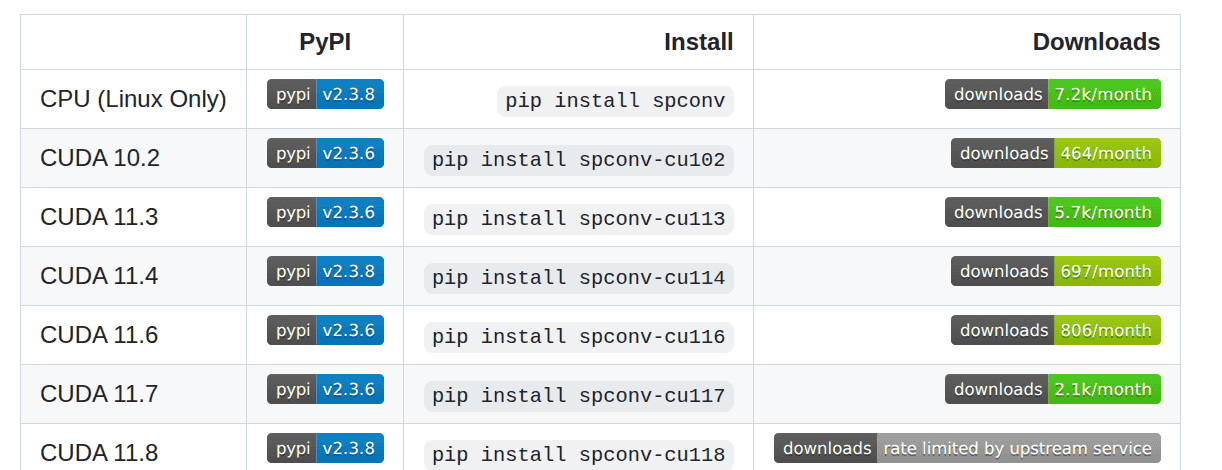Click the pypi v2.3.8 badge for CPU

pyautogui.click(x=325, y=95)
